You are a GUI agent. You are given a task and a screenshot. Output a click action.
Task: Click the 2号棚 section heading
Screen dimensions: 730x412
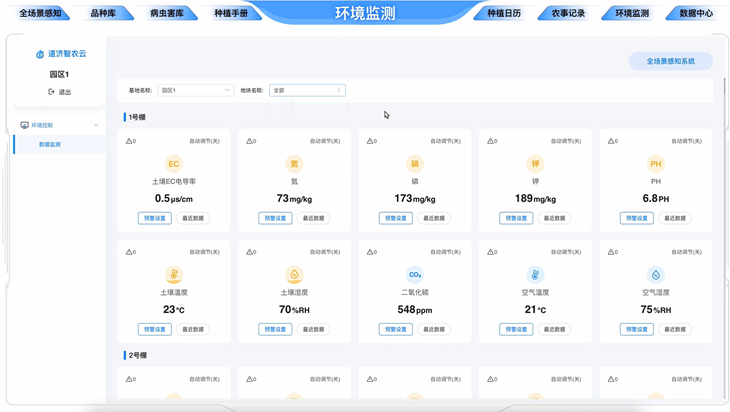pos(137,355)
